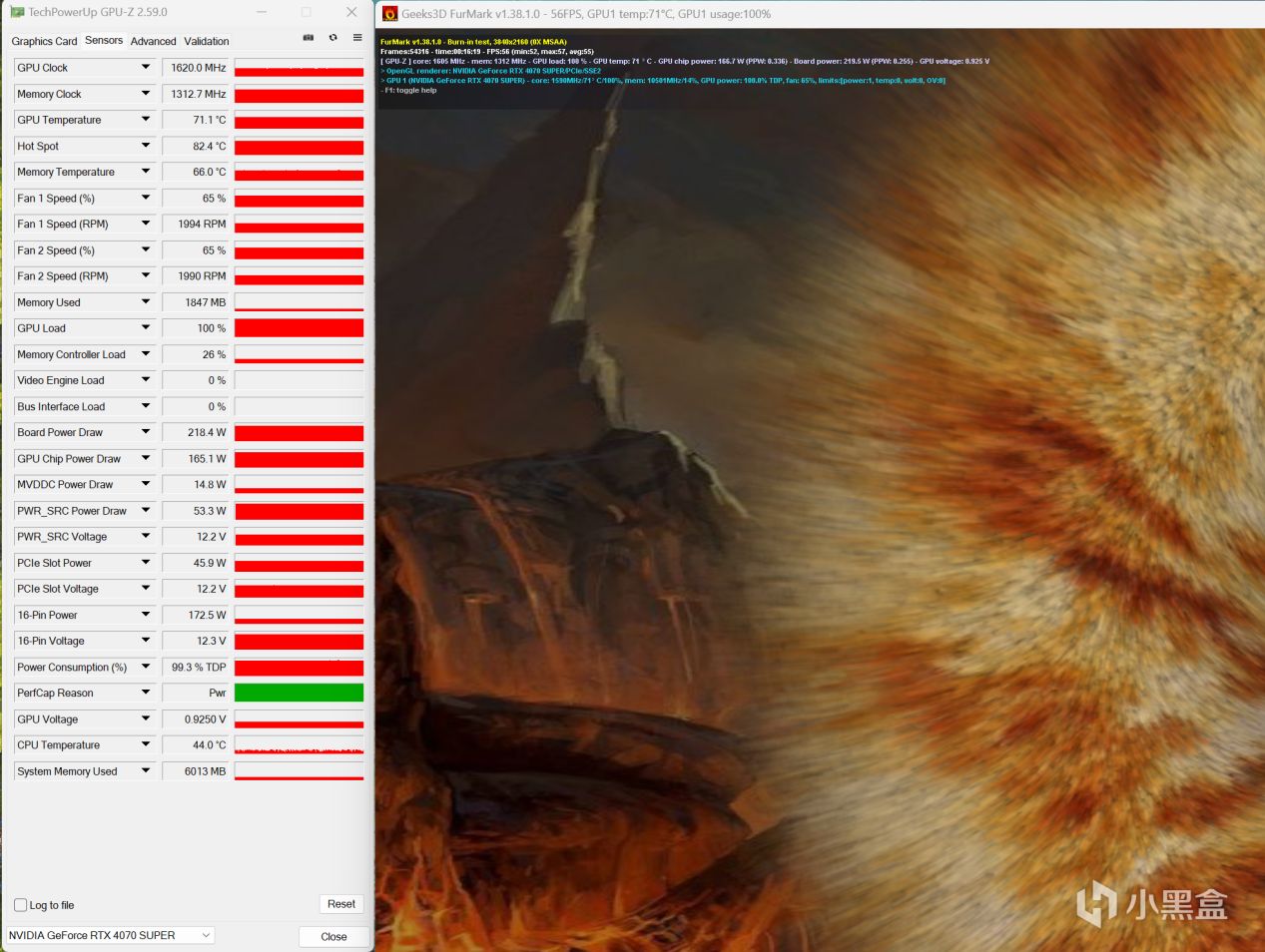Open 16-Pin Voltage dropdown
The height and width of the screenshot is (952, 1265).
146,641
